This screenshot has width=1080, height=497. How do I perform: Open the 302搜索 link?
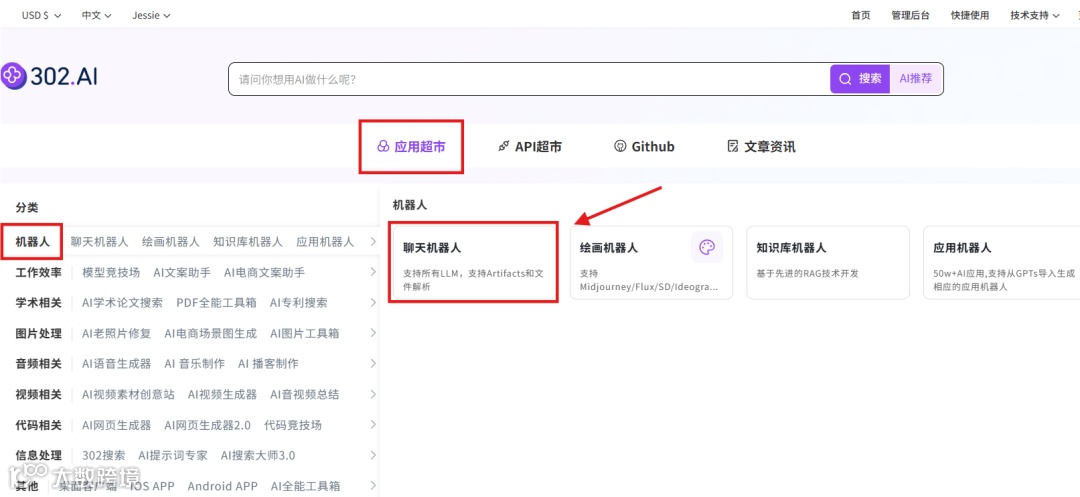pos(103,455)
